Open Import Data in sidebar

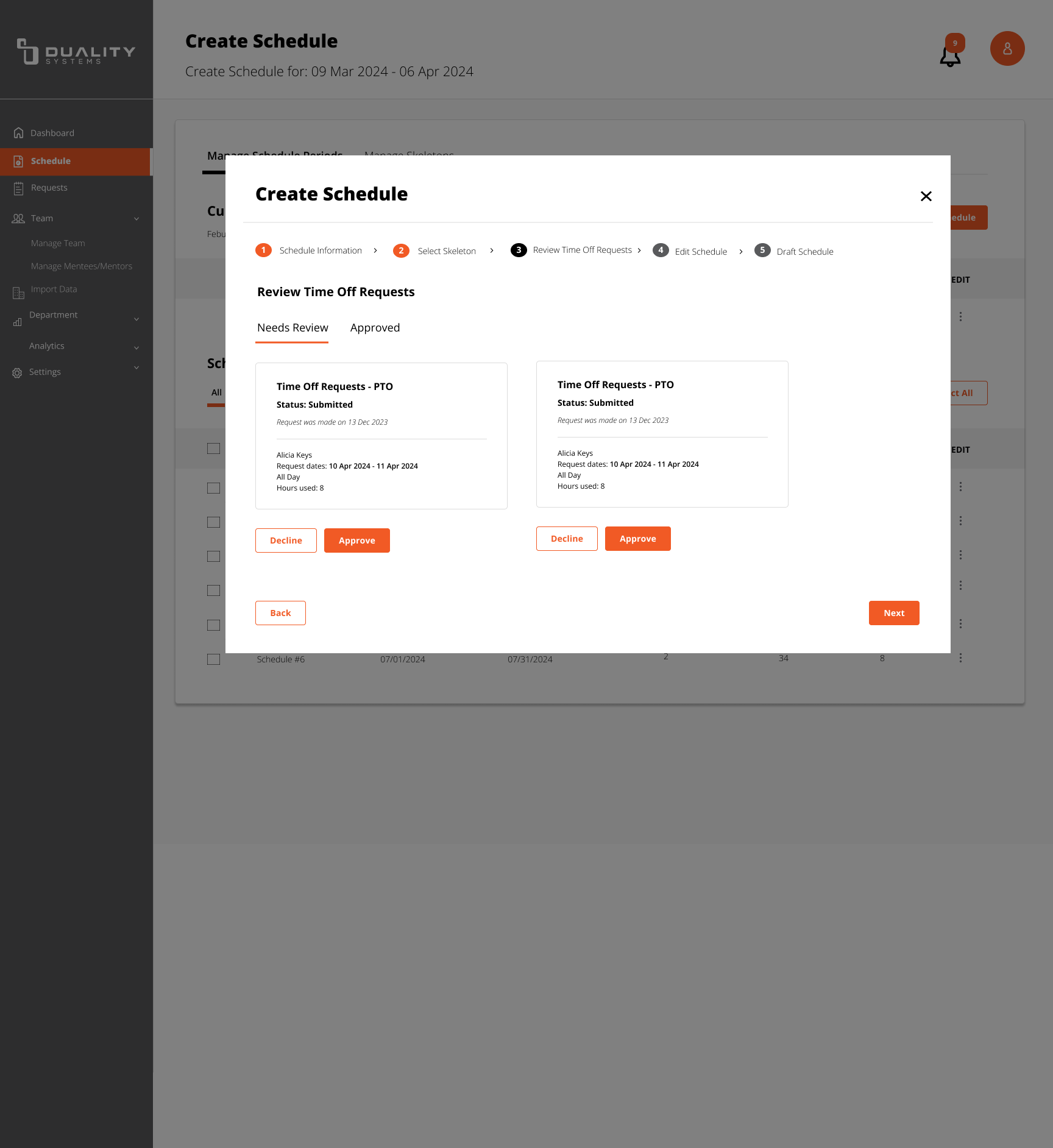click(x=54, y=289)
